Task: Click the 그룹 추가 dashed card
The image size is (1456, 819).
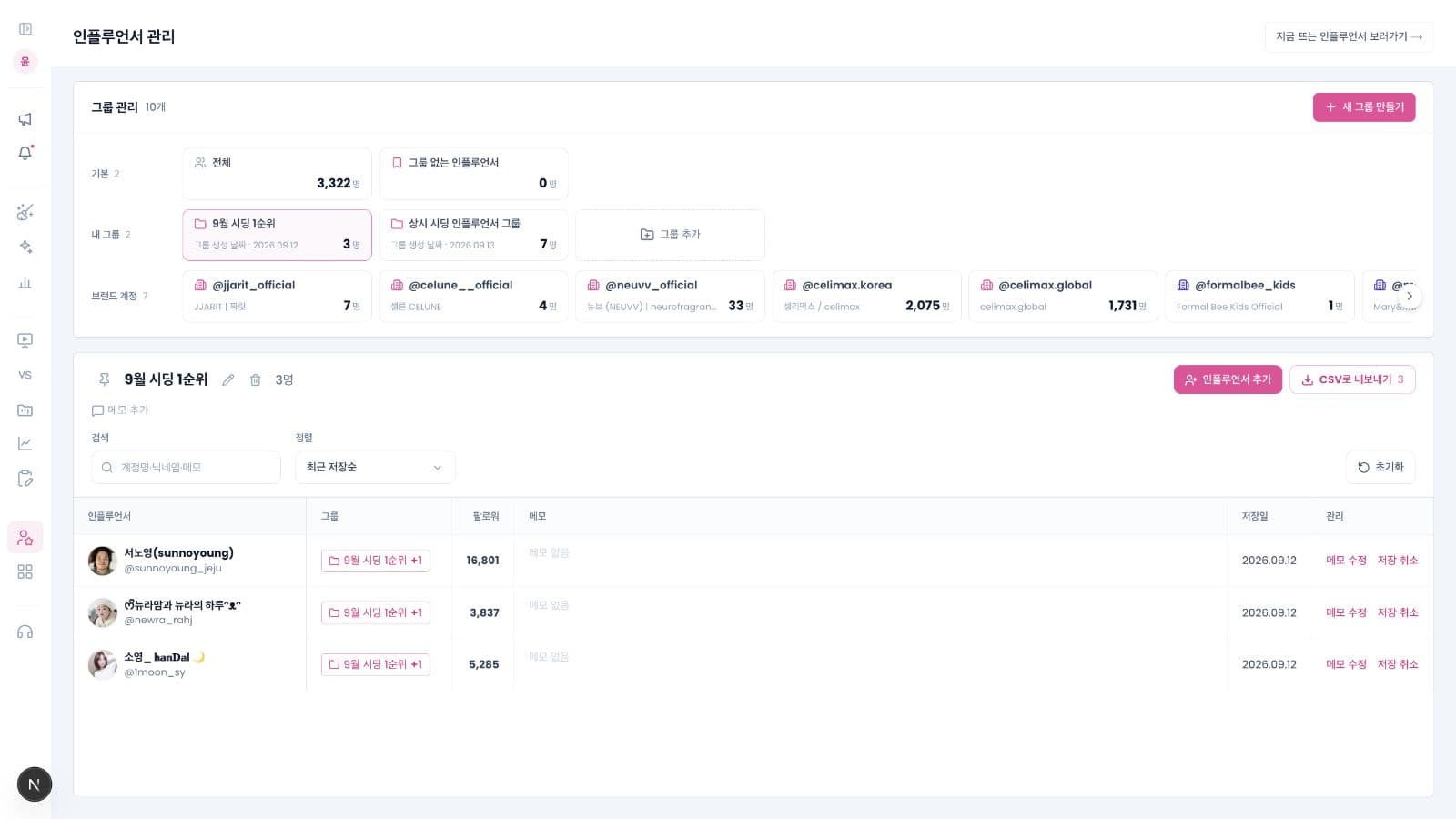Action: pos(670,235)
